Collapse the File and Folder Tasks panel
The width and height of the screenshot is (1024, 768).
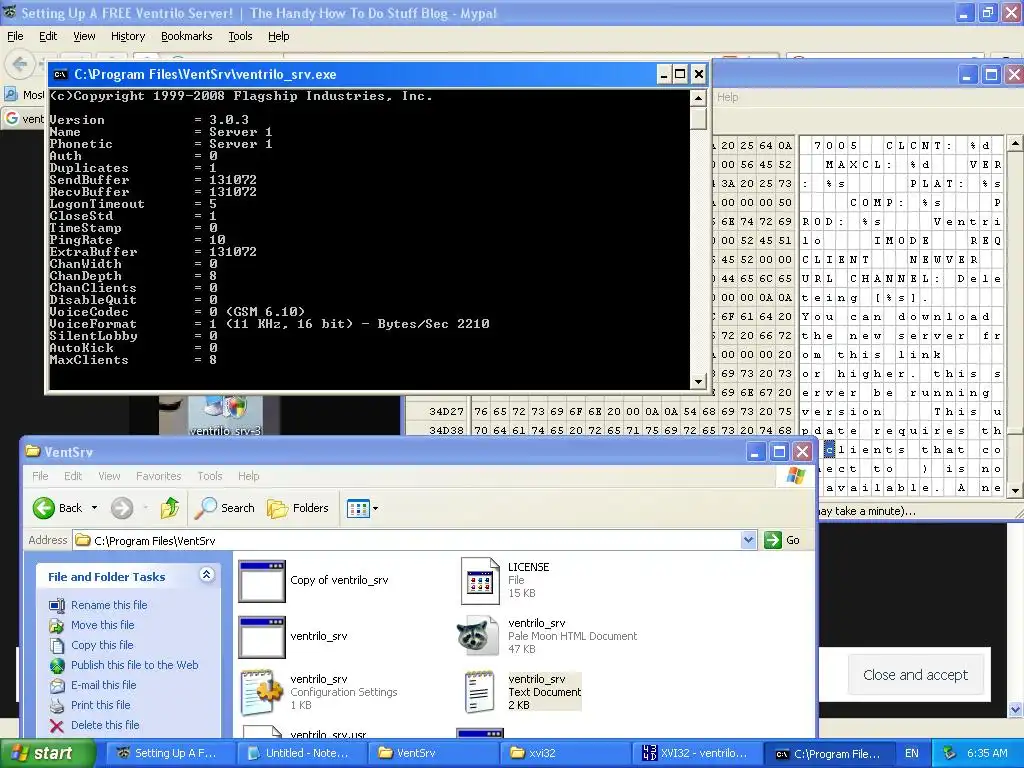click(206, 575)
